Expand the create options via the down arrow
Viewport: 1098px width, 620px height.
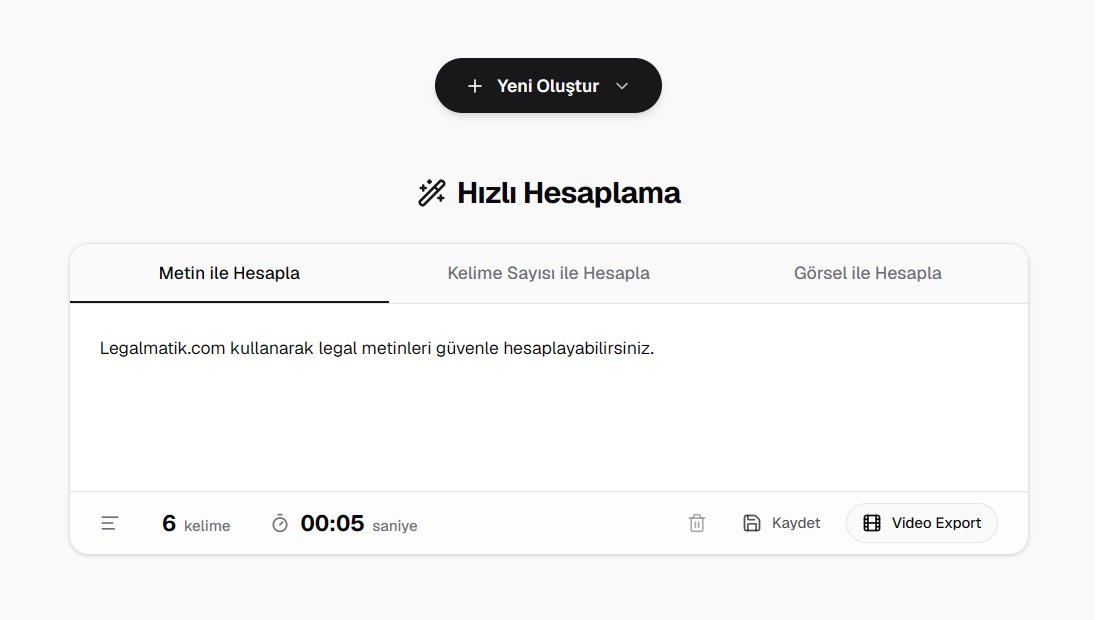coord(622,86)
